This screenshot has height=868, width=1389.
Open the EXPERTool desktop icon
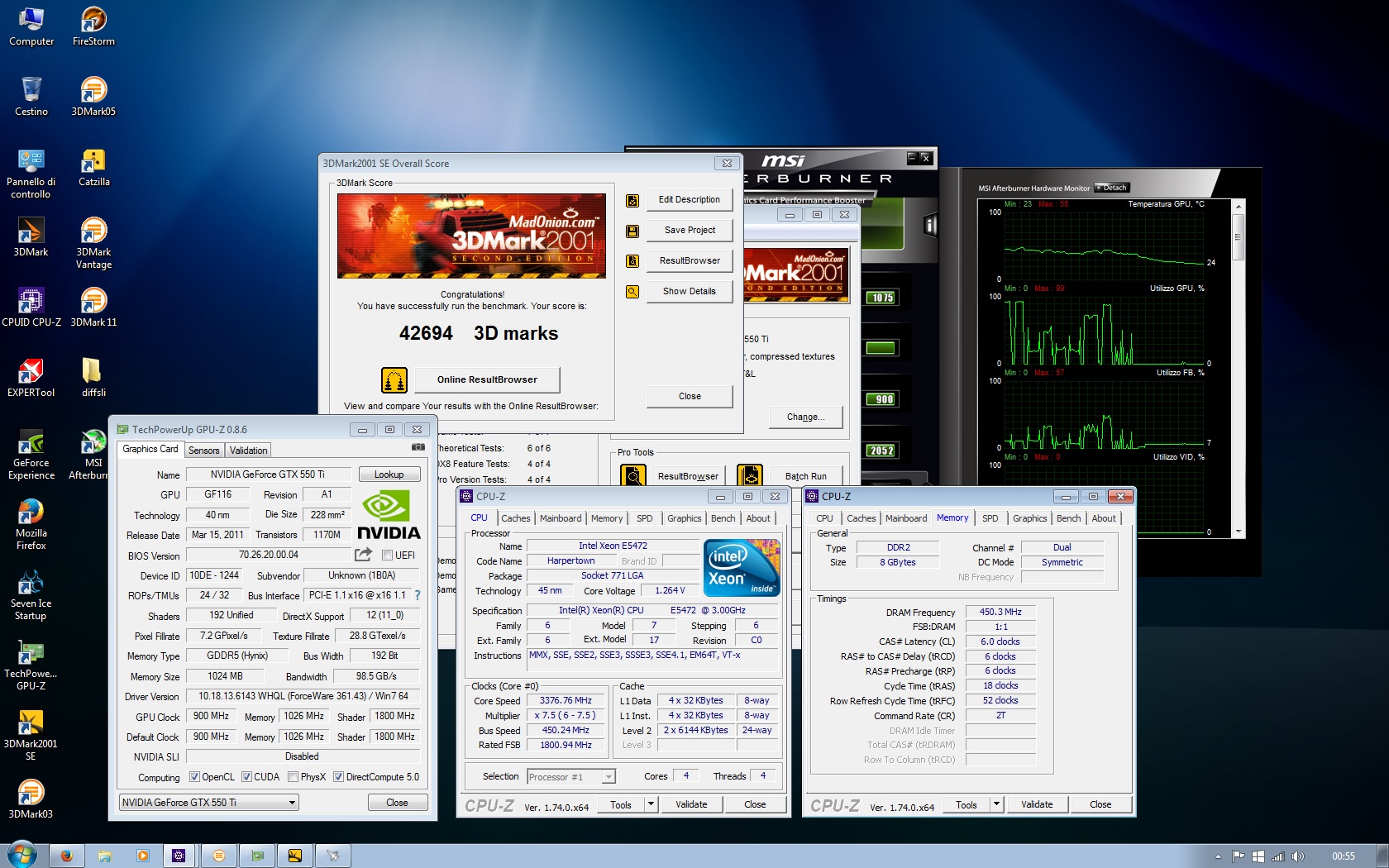[31, 378]
